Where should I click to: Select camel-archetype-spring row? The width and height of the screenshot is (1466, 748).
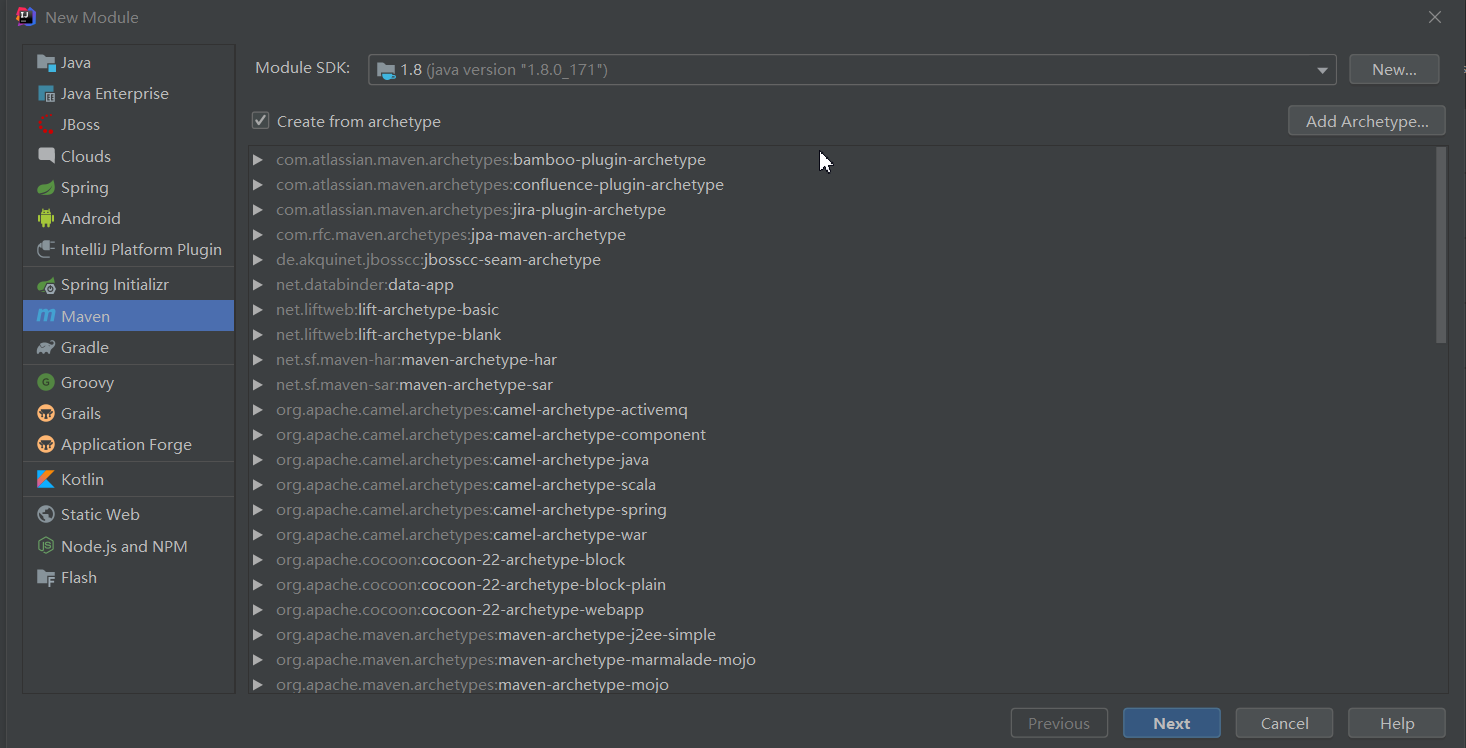tap(842, 510)
